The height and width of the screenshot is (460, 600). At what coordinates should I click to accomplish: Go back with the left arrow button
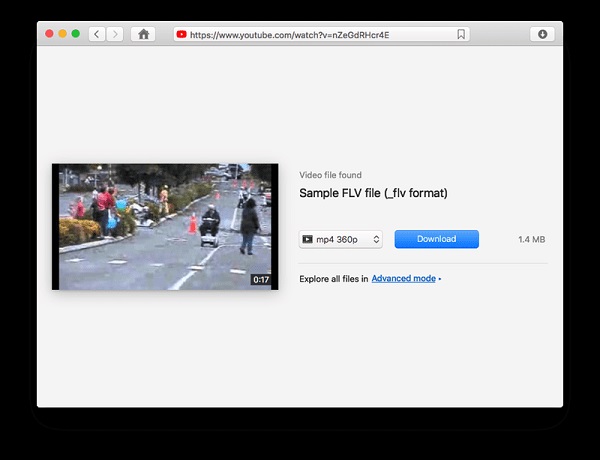coord(97,34)
